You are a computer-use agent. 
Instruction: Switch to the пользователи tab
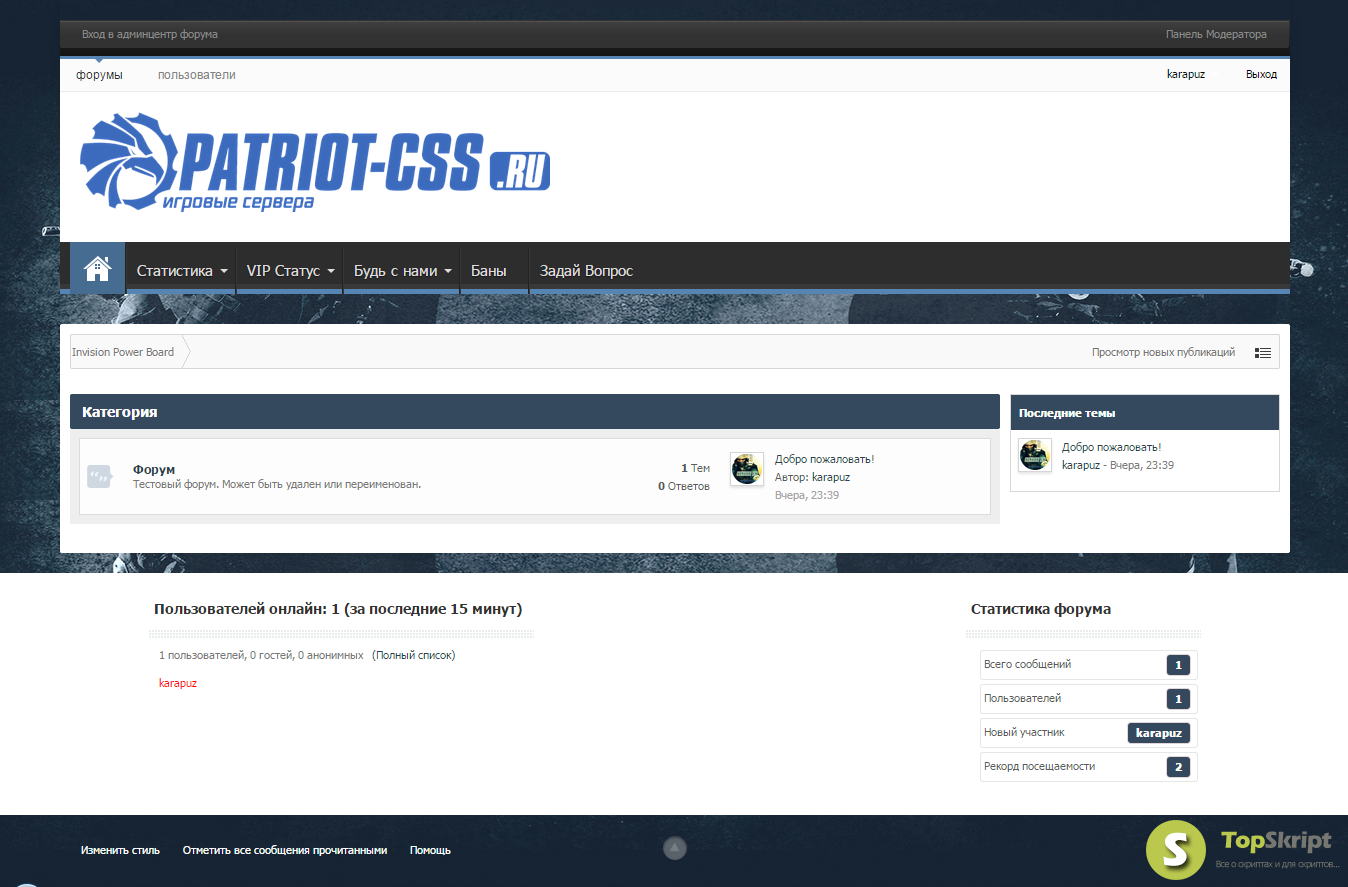(x=197, y=75)
